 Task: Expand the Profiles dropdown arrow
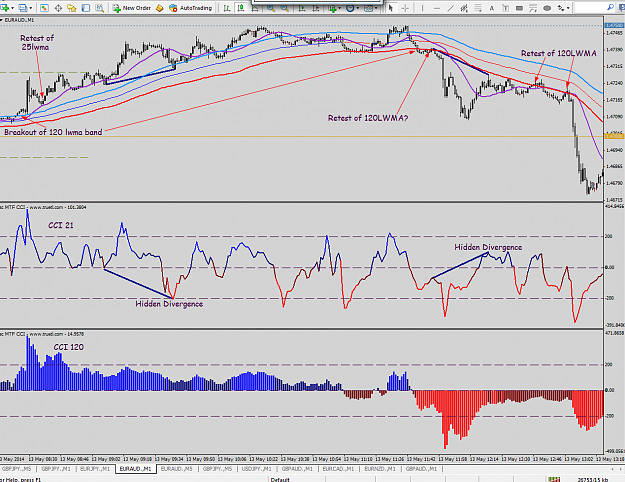31,8
